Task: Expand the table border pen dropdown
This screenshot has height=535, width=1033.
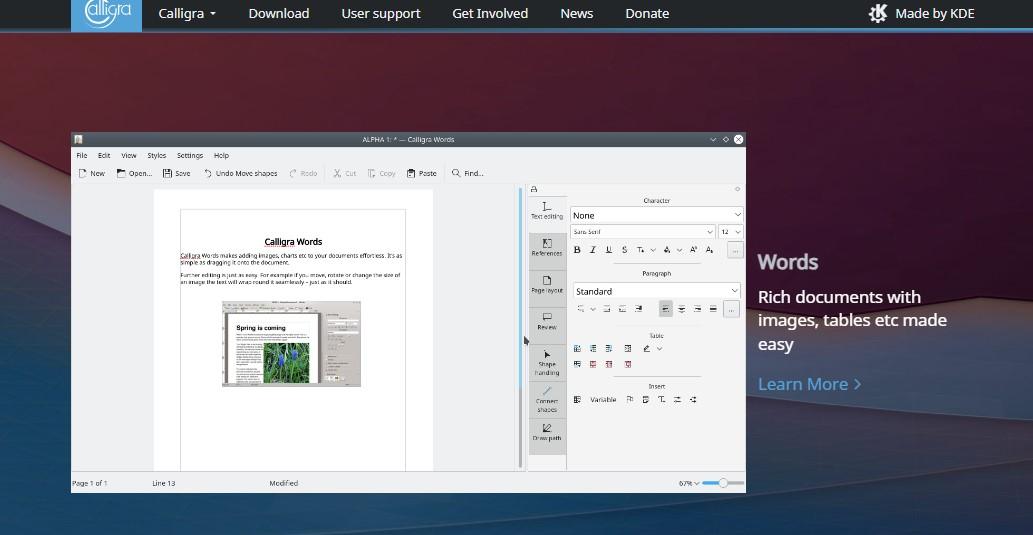Action: pos(660,349)
